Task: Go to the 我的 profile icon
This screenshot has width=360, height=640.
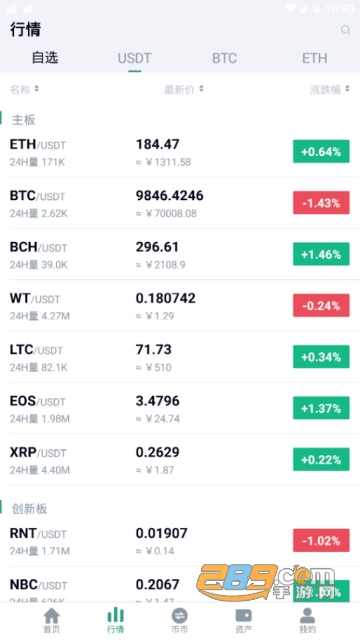Action: (x=307, y=615)
